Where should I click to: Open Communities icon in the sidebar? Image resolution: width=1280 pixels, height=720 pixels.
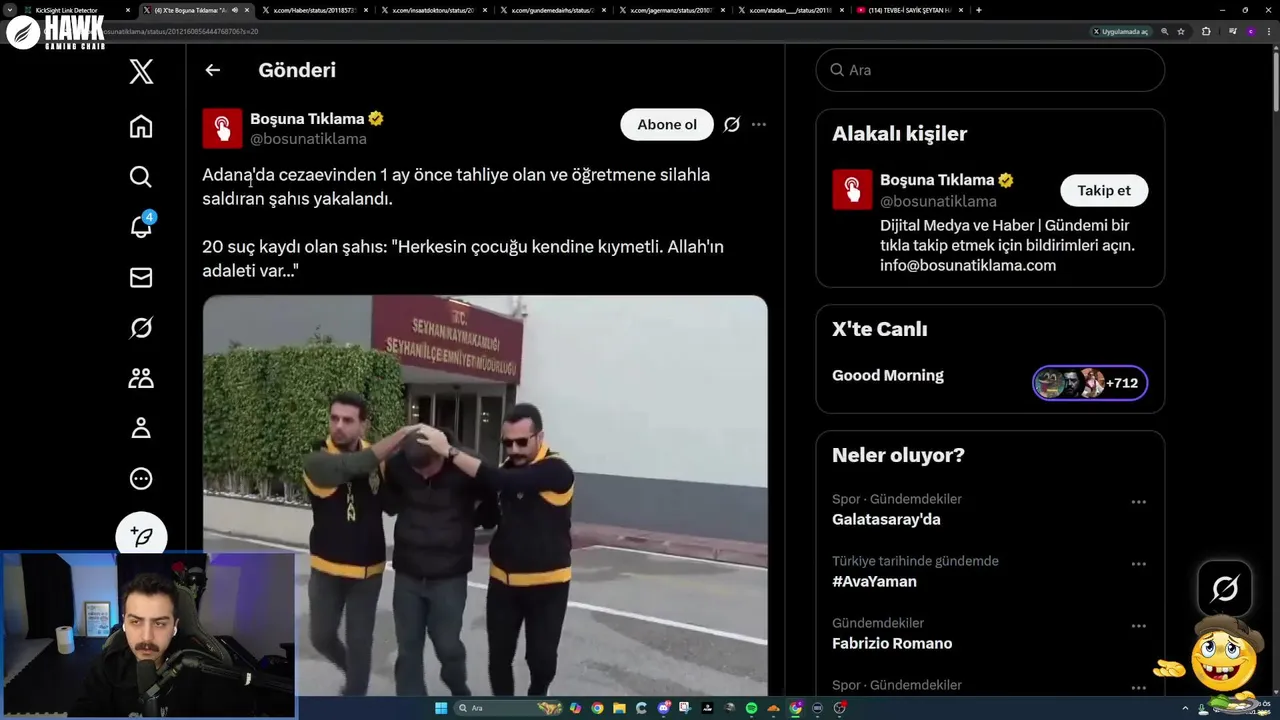[141, 378]
